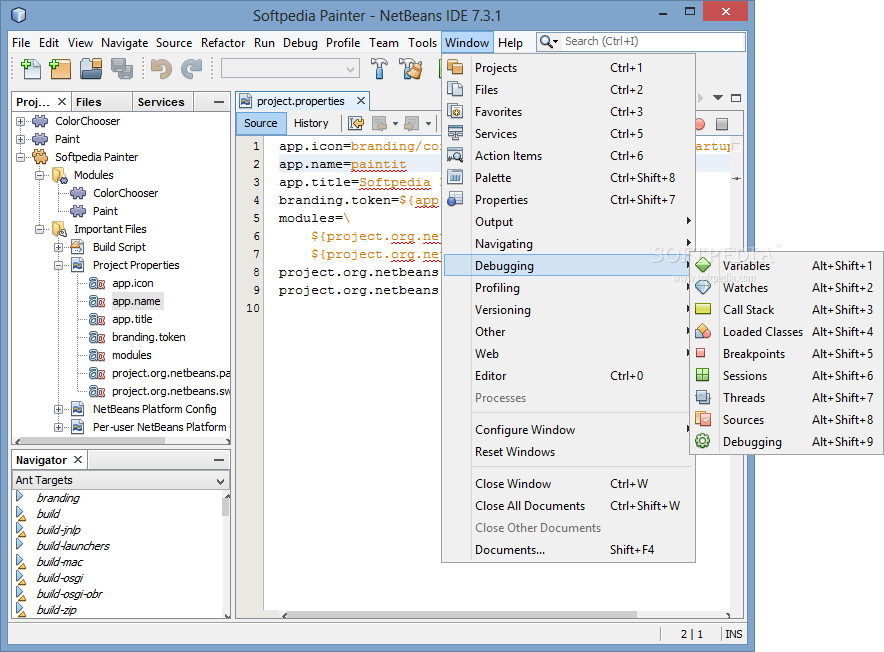This screenshot has width=884, height=652.
Task: Maximize the editor window area
Action: point(736,98)
